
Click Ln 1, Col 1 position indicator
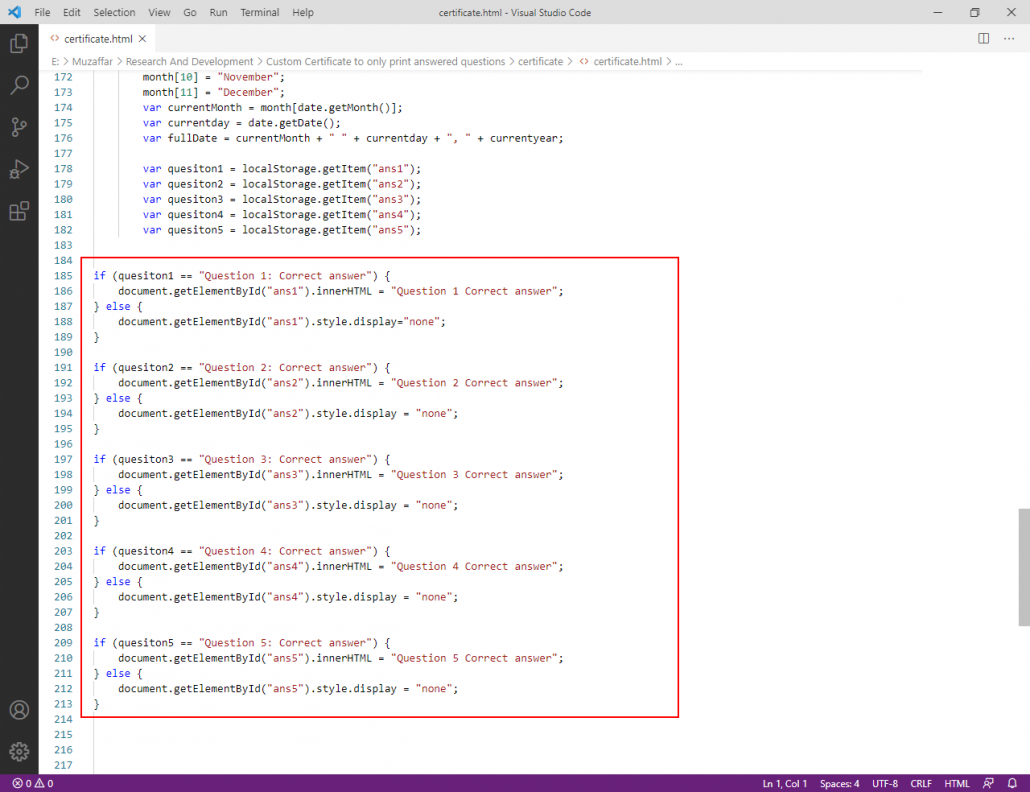tap(785, 784)
